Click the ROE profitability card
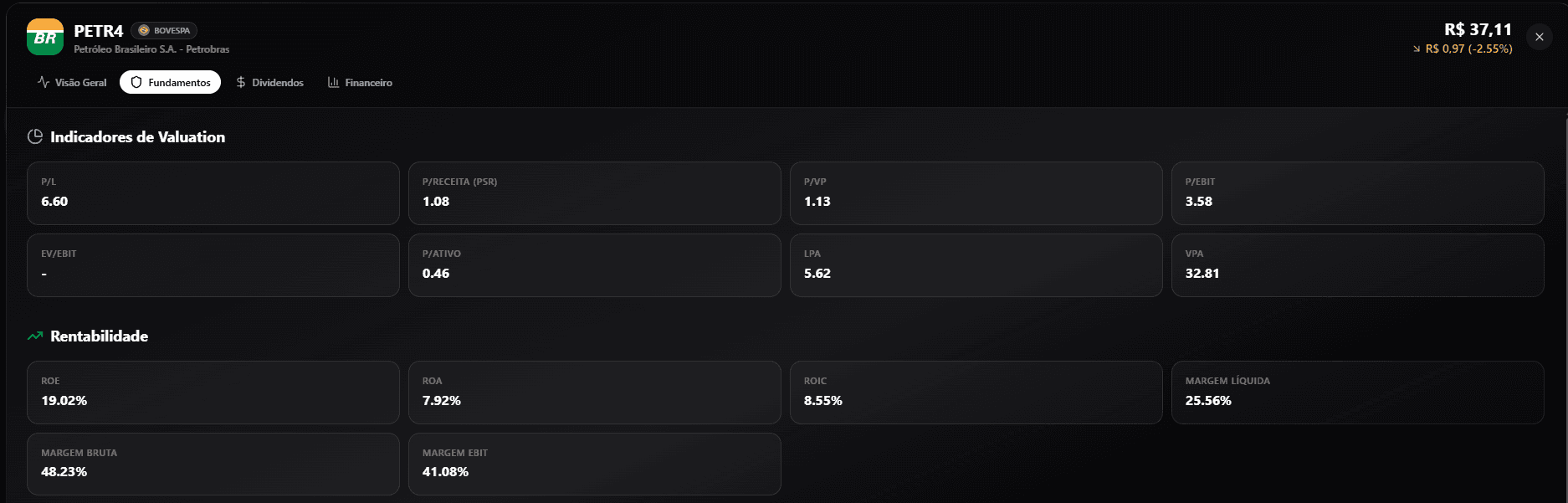 click(x=213, y=393)
